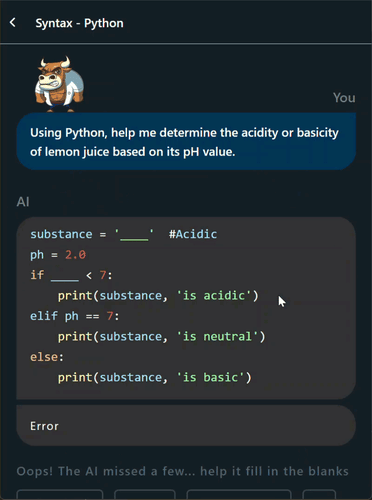
Task: Click the 2.0 ph value
Action: click(75, 255)
